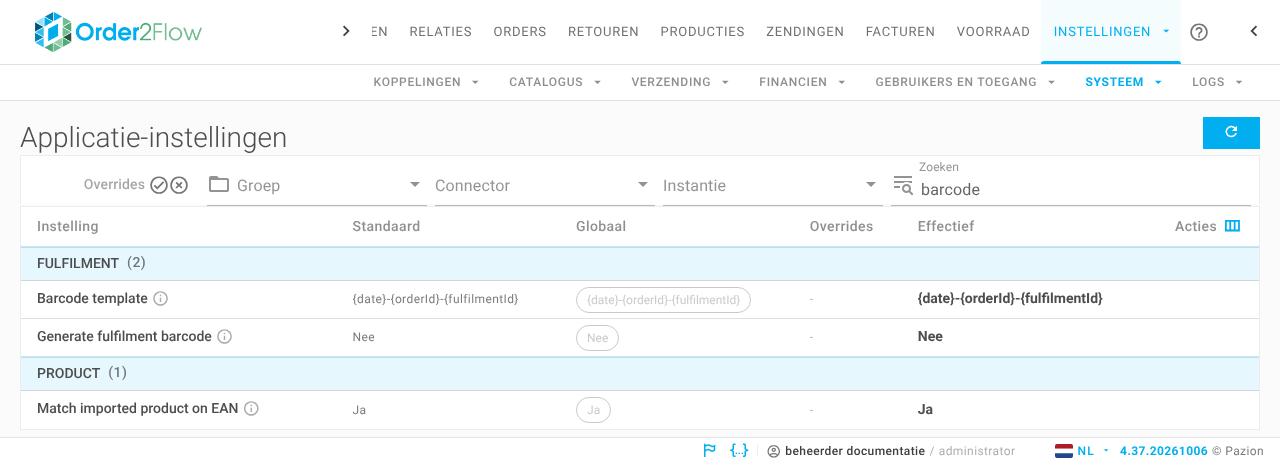The height and width of the screenshot is (460, 1280).
Task: Edit global Nee value for fulfilment barcode
Action: point(597,338)
